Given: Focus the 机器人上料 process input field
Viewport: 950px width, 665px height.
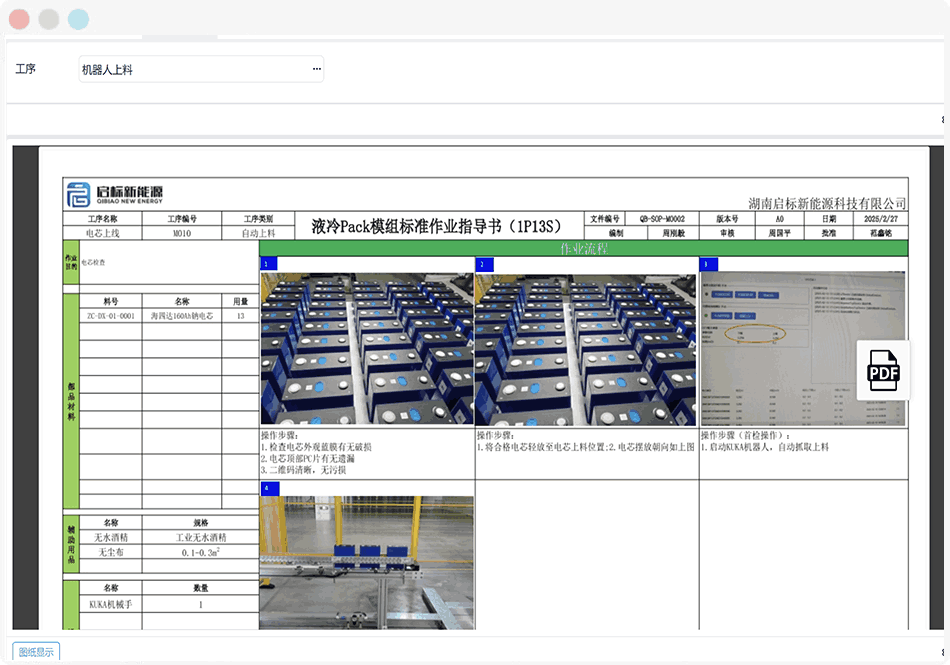Looking at the screenshot, I should pos(201,69).
